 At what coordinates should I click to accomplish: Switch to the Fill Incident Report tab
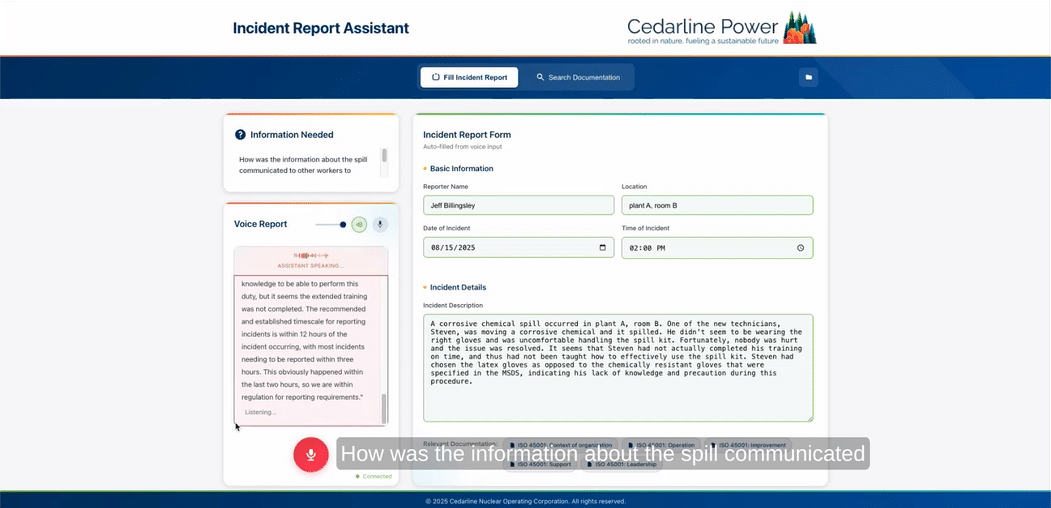pos(469,77)
